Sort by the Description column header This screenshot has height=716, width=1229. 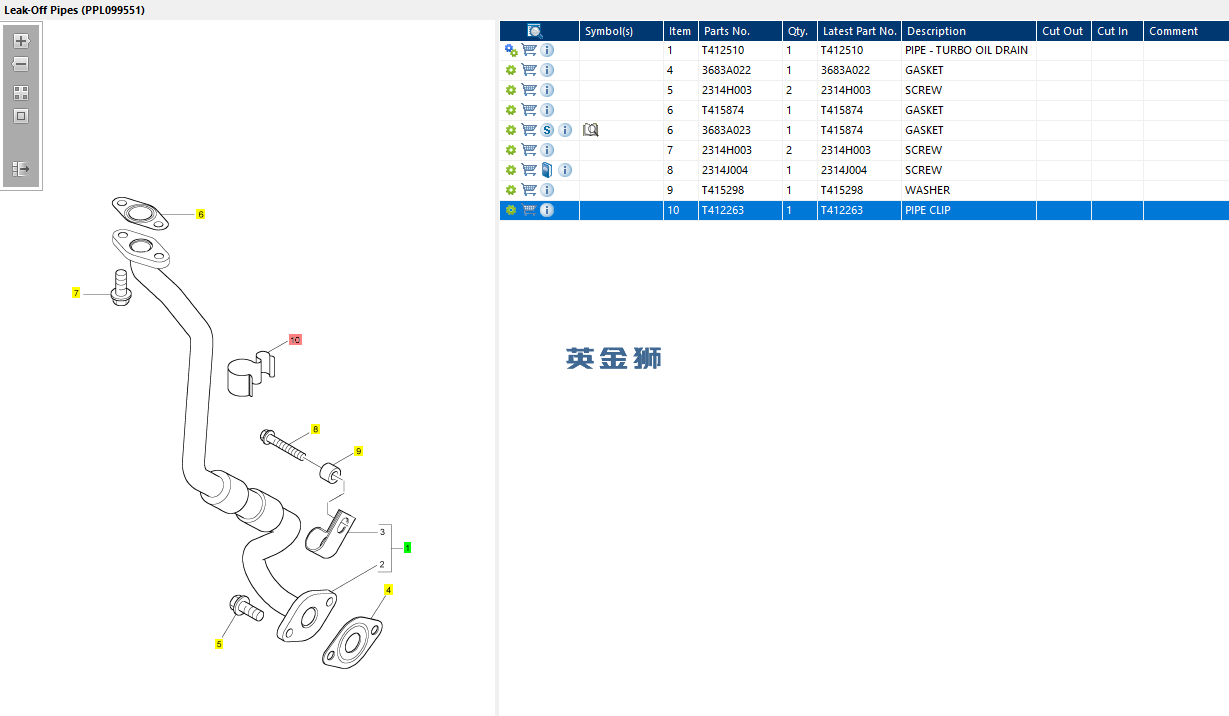point(969,31)
